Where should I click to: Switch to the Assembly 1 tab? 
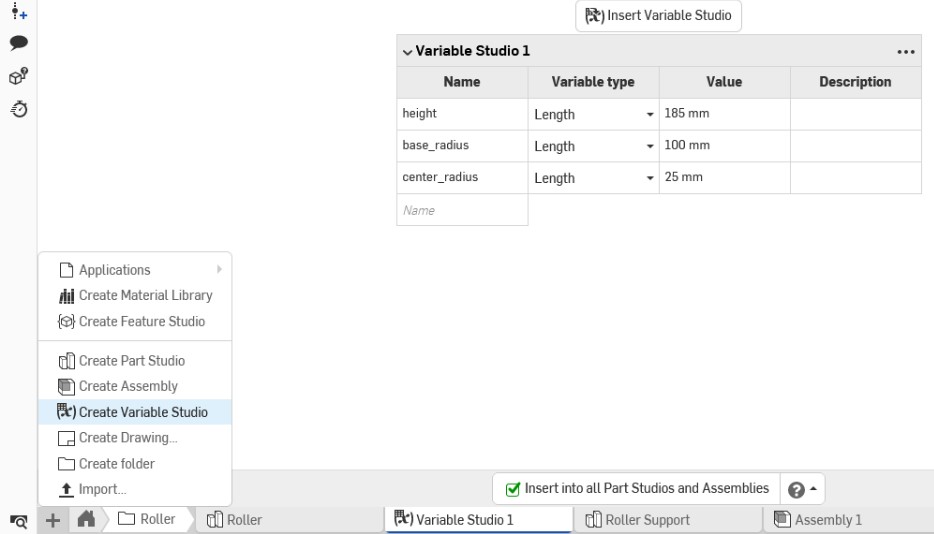point(849,520)
